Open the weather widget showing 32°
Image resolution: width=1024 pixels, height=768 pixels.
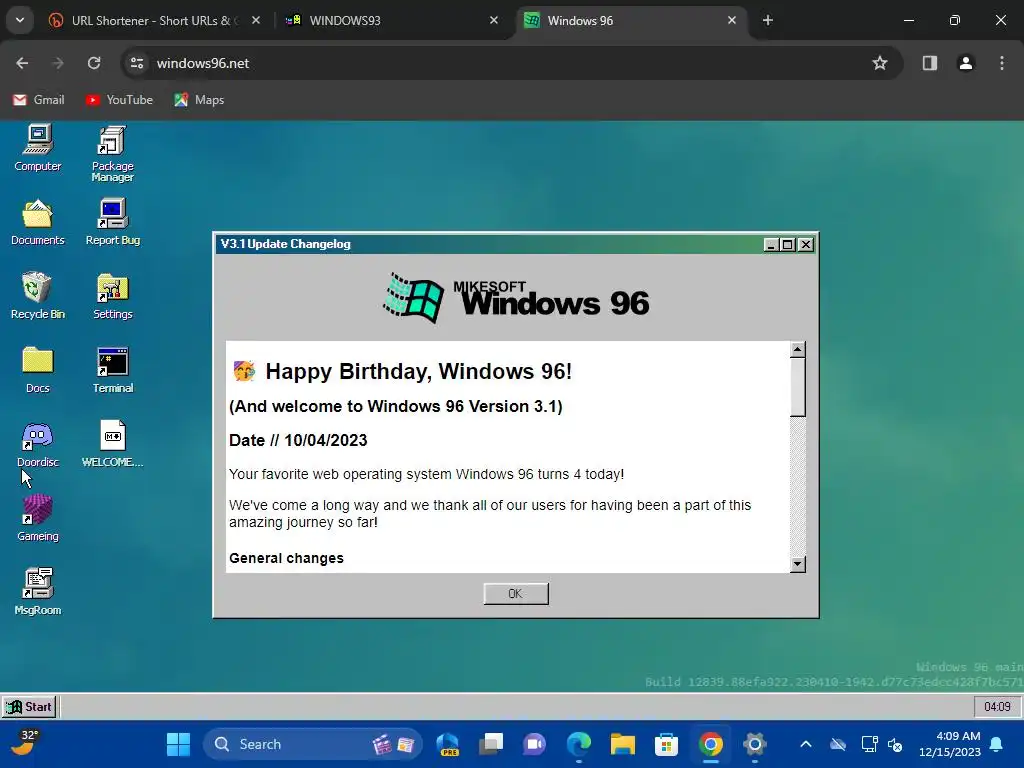24,744
